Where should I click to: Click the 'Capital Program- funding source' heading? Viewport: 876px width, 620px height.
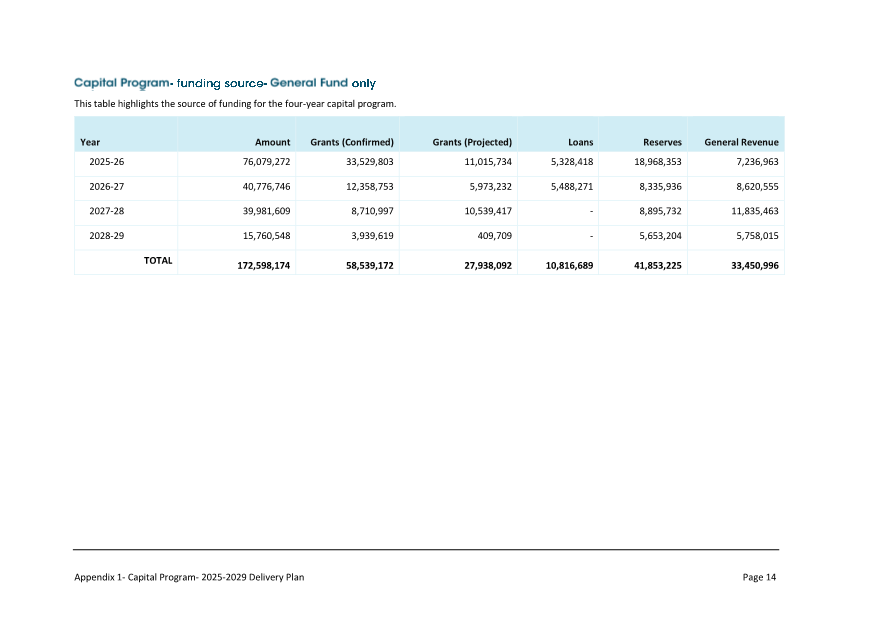(x=225, y=83)
